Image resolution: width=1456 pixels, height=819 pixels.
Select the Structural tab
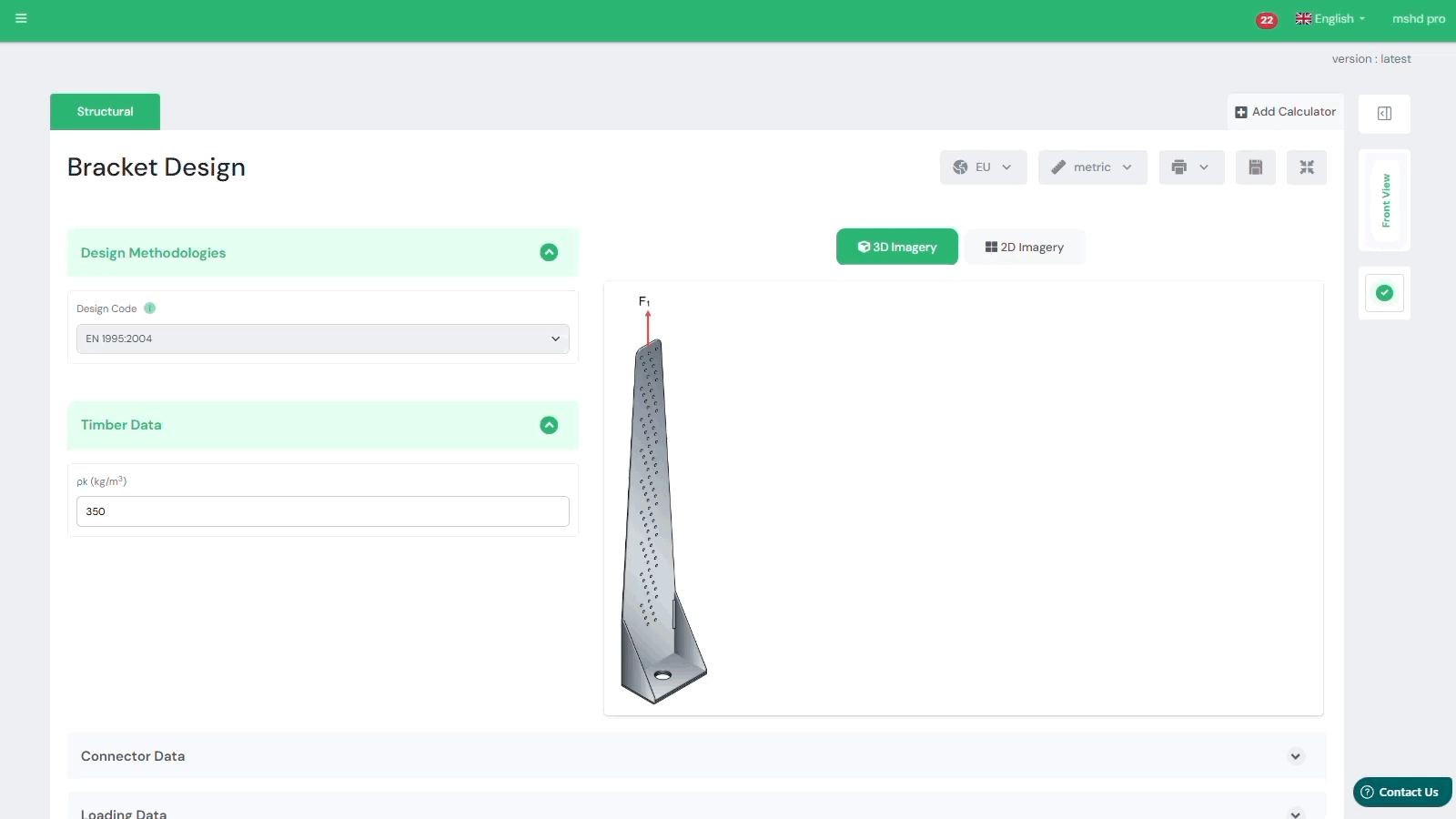[105, 112]
